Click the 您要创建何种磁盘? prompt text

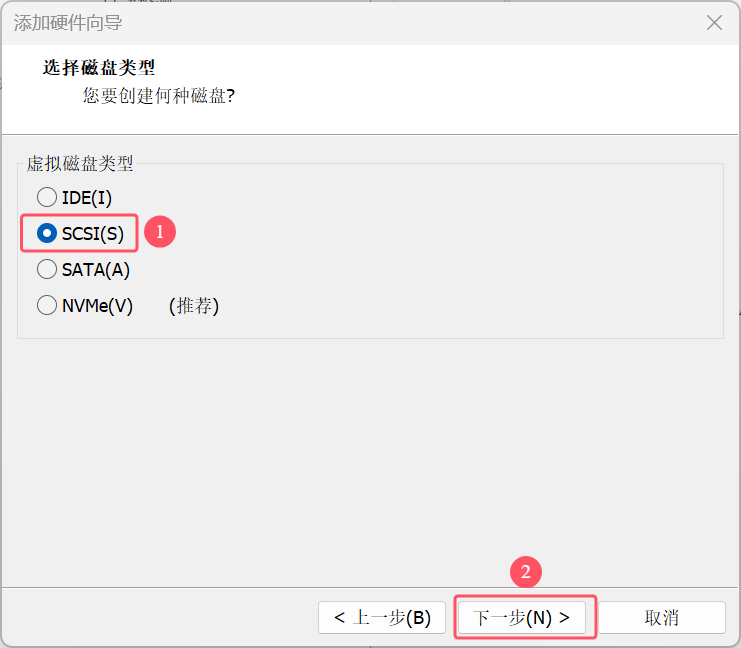pos(159,95)
